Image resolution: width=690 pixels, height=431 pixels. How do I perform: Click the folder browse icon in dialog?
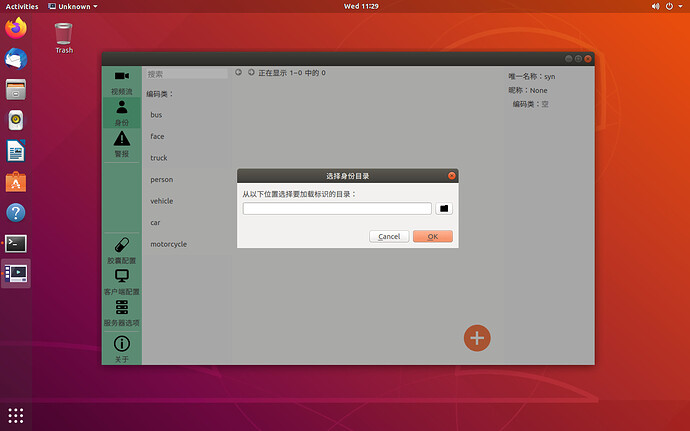(444, 209)
